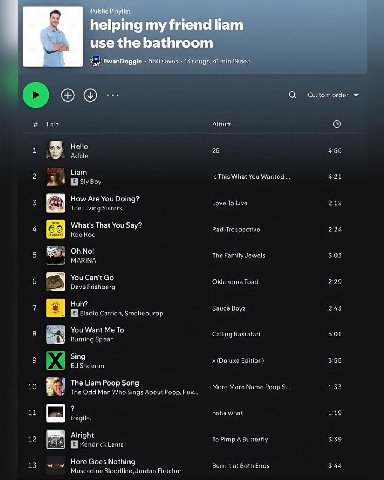
Task: Click the Alright track cover art
Action: [56, 439]
